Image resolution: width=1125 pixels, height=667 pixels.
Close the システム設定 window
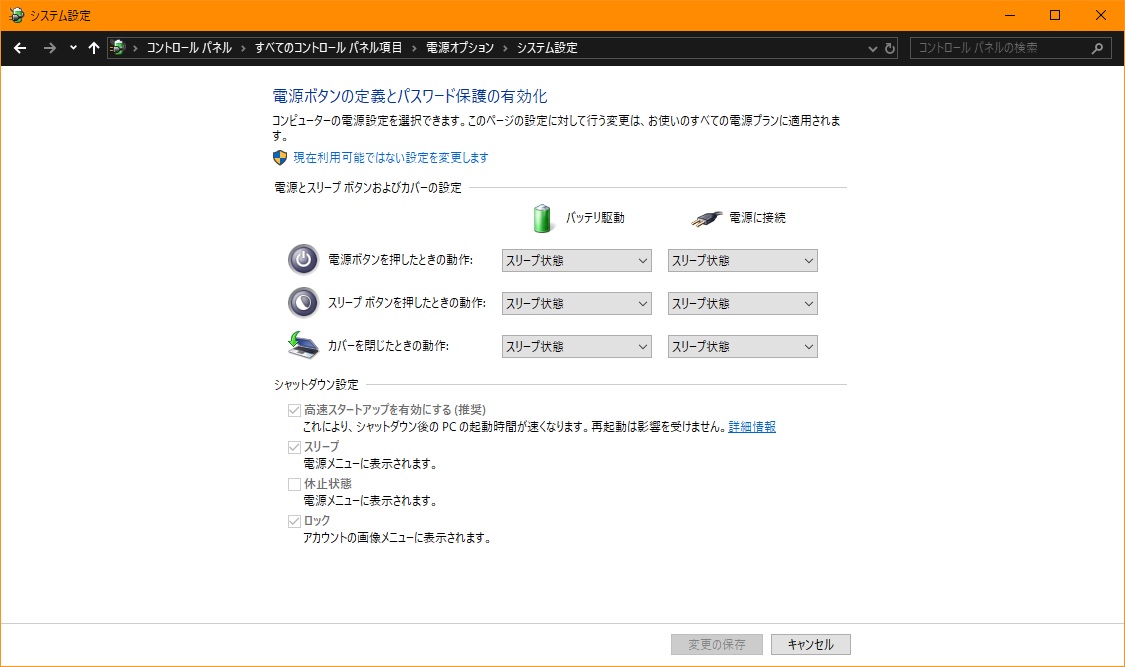click(x=1101, y=15)
